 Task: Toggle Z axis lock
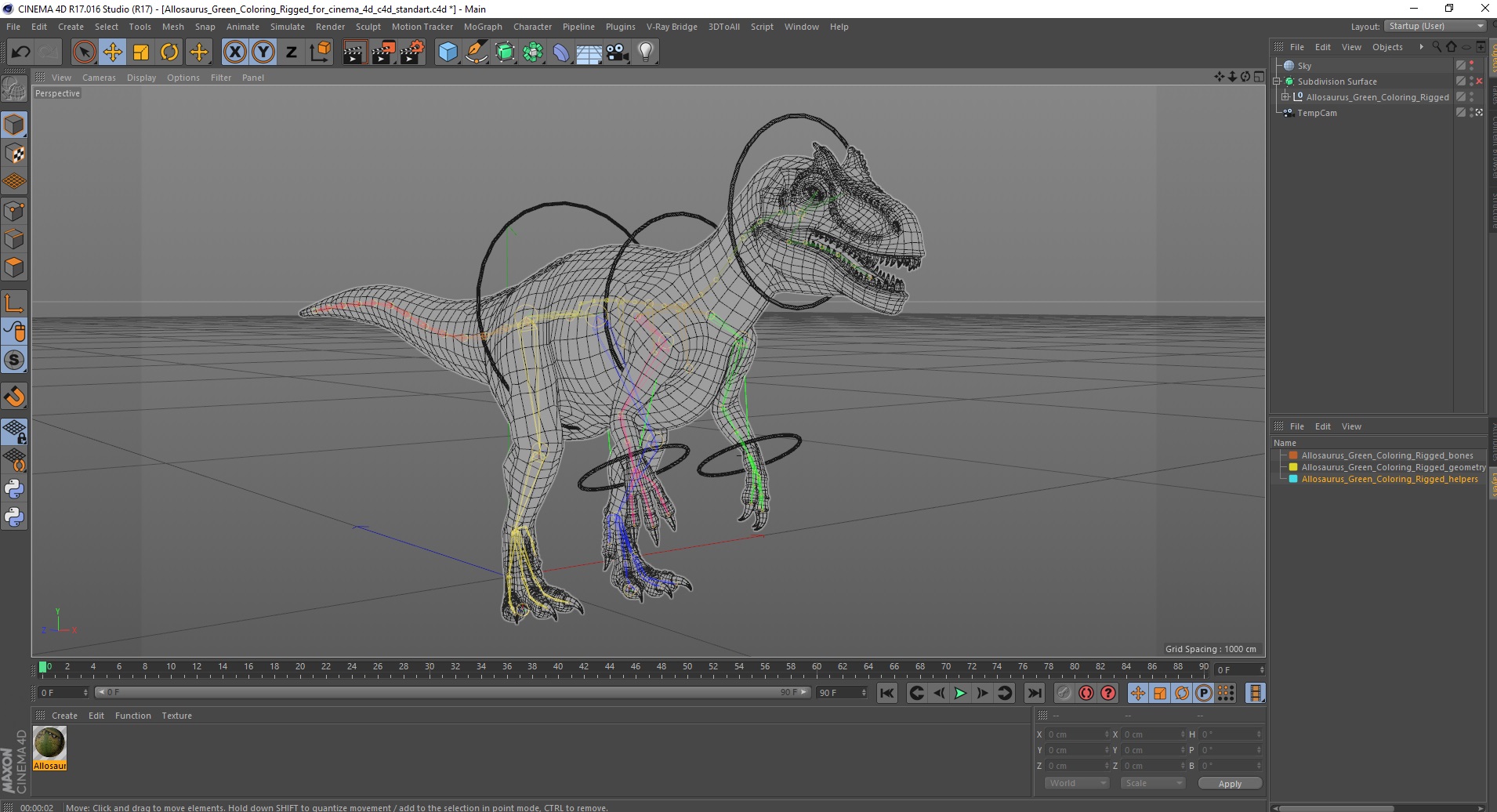292,53
